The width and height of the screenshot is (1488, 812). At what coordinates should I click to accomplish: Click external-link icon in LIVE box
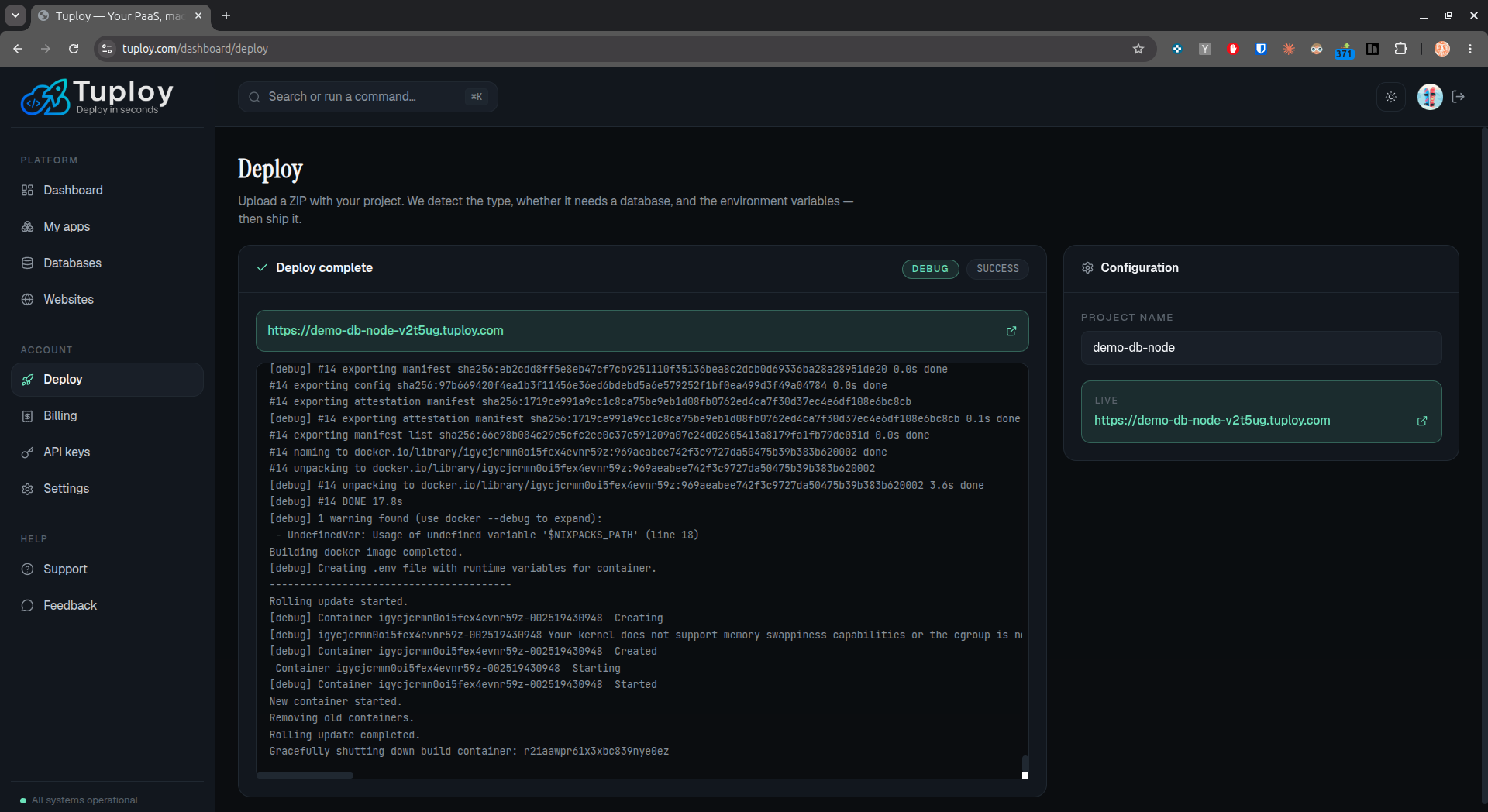1422,421
